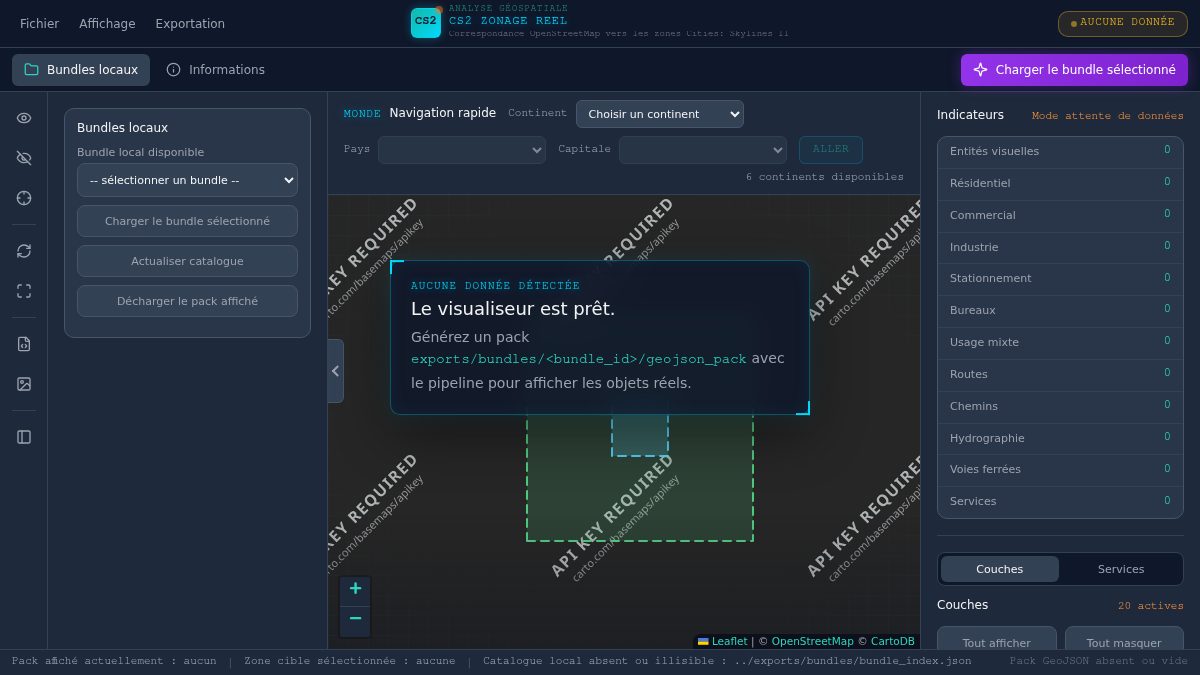The height and width of the screenshot is (675, 1200).
Task: Click Zone cible sélectionnée status entry
Action: 350,661
